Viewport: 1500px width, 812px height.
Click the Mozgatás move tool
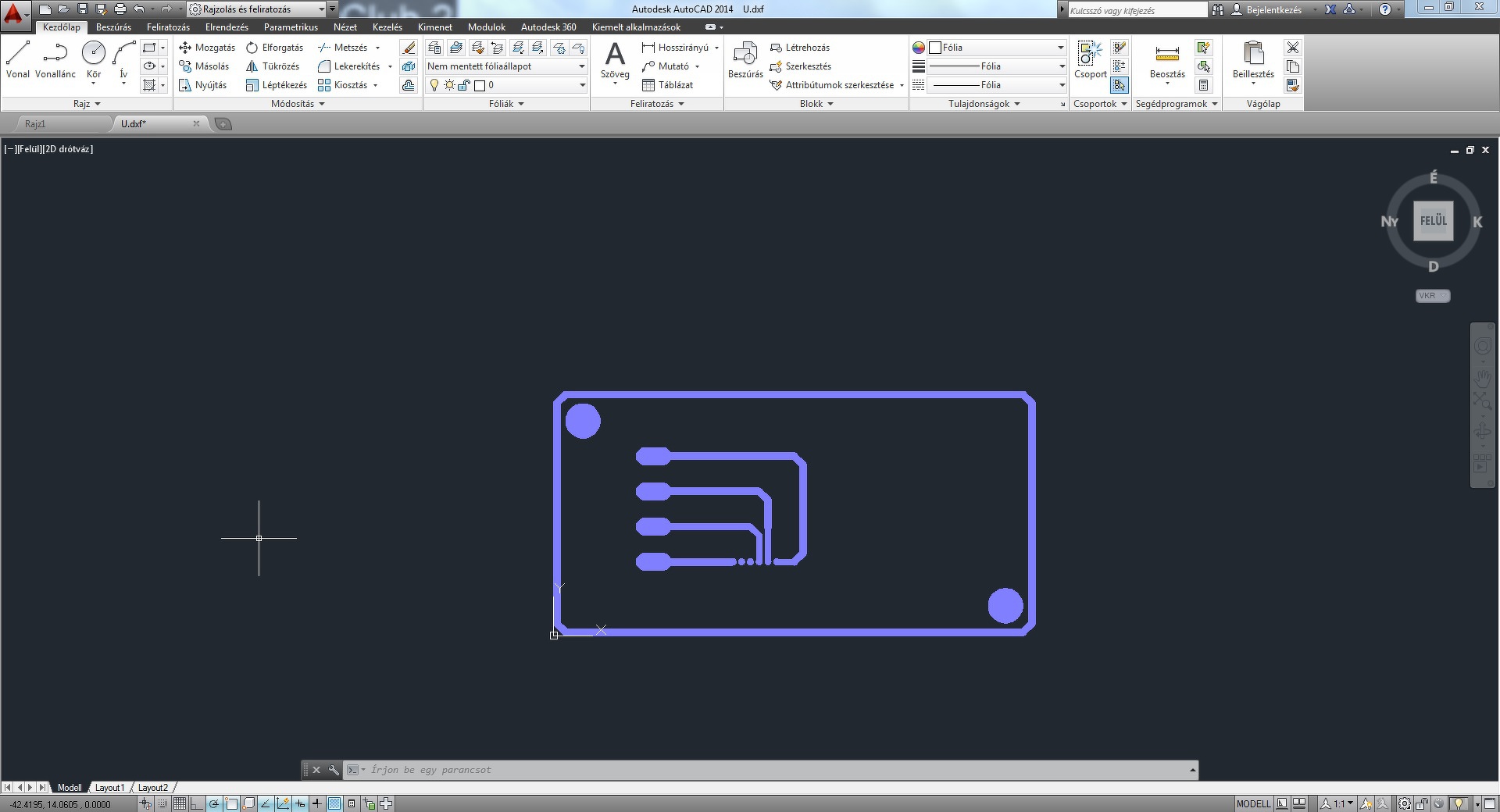[x=207, y=48]
